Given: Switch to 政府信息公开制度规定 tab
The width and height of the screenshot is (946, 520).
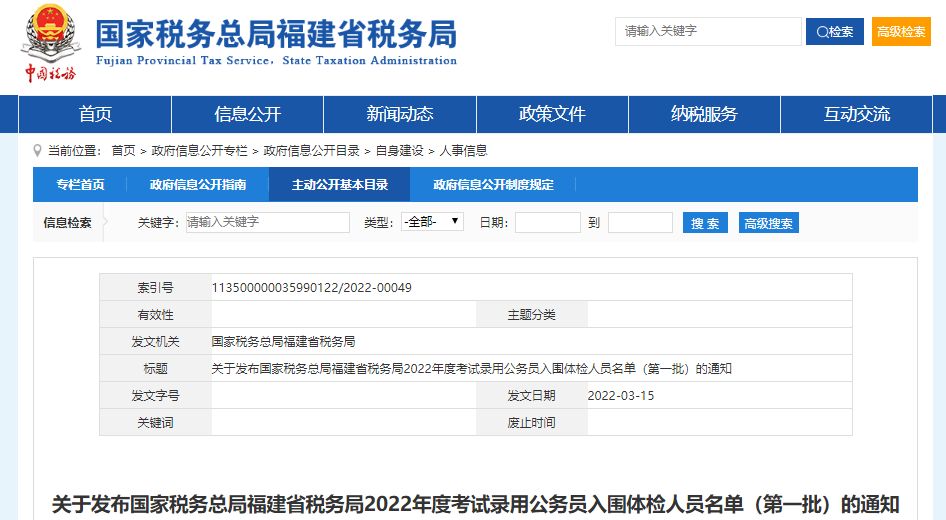Looking at the screenshot, I should tap(494, 185).
